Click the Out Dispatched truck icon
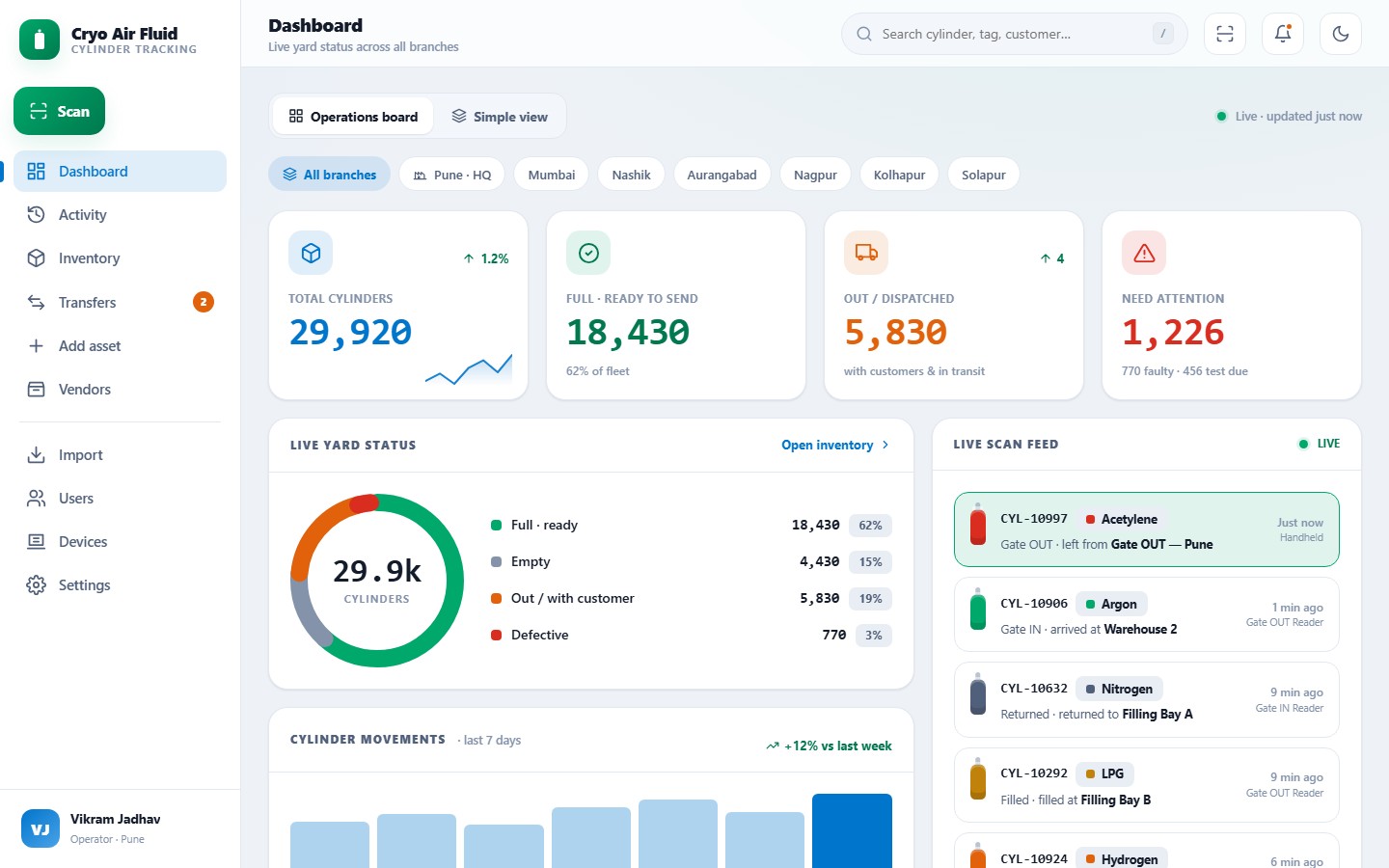1389x868 pixels. coord(866,253)
